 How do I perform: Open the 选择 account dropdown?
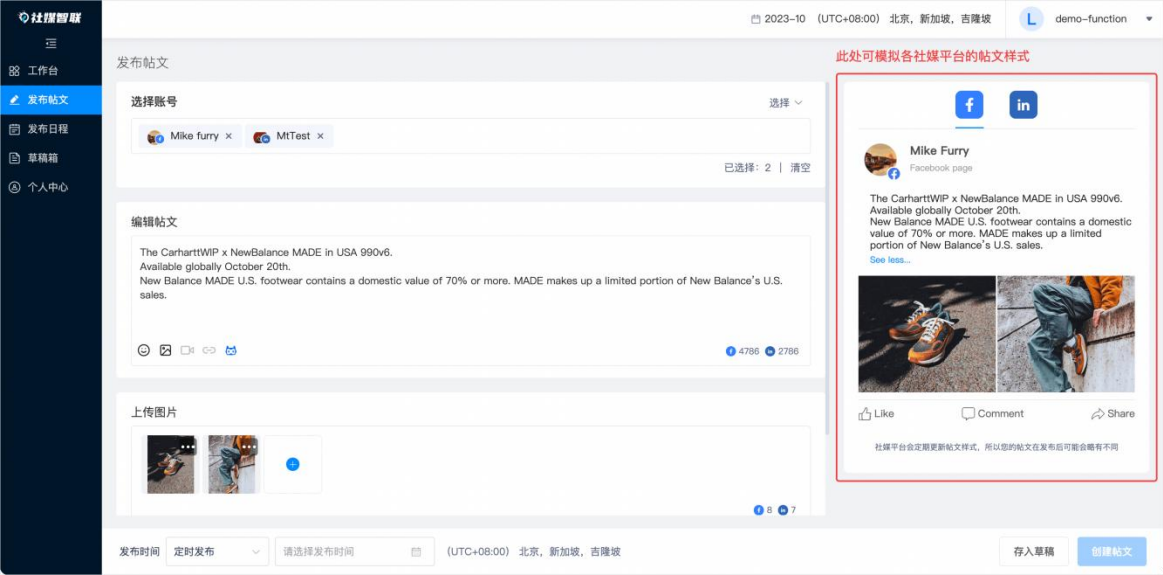coord(785,102)
